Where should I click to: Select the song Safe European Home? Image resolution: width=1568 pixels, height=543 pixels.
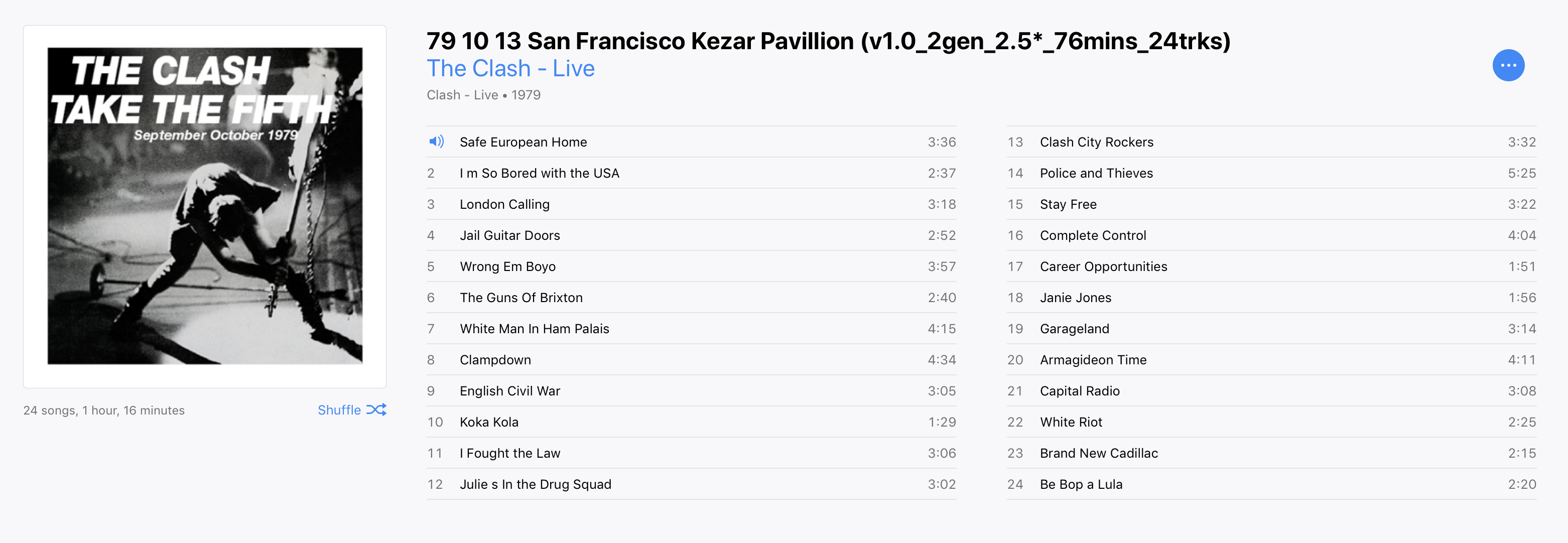tap(691, 142)
